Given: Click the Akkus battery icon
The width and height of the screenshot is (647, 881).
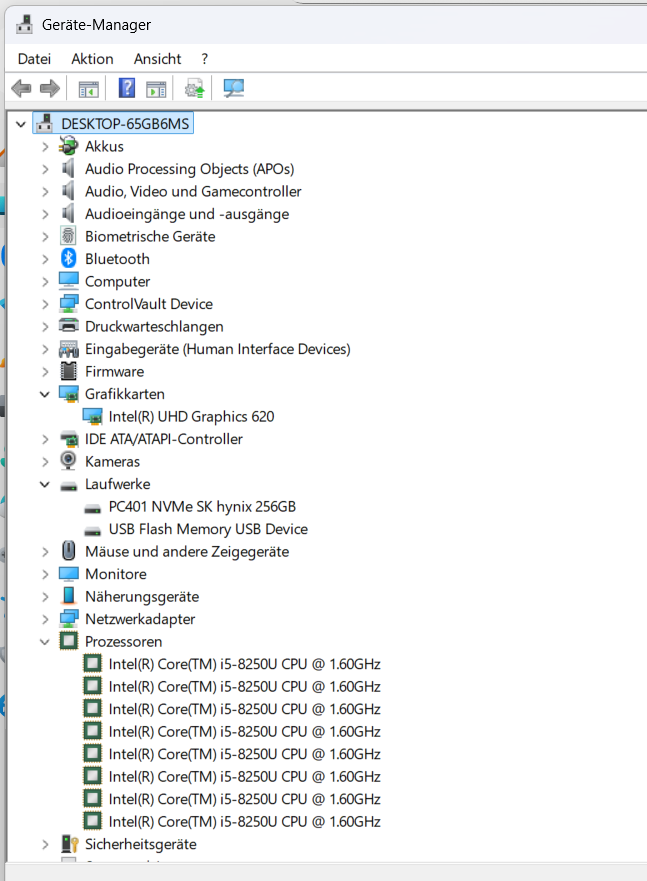Looking at the screenshot, I should (x=69, y=146).
